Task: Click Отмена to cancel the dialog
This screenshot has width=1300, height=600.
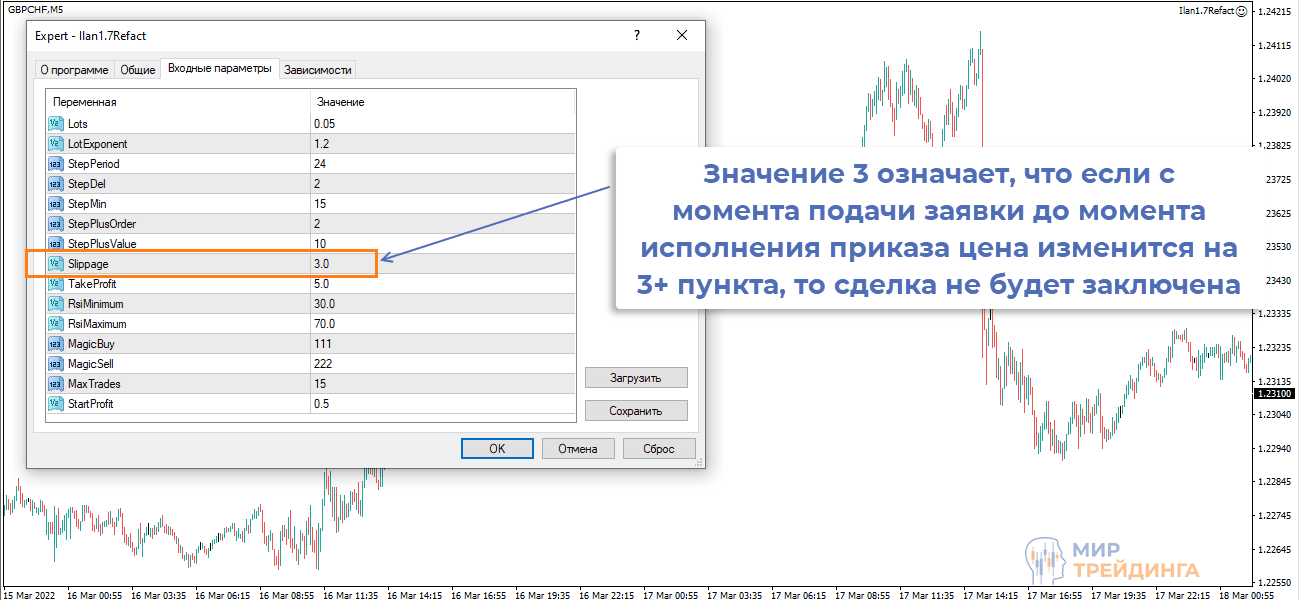Action: (x=577, y=448)
